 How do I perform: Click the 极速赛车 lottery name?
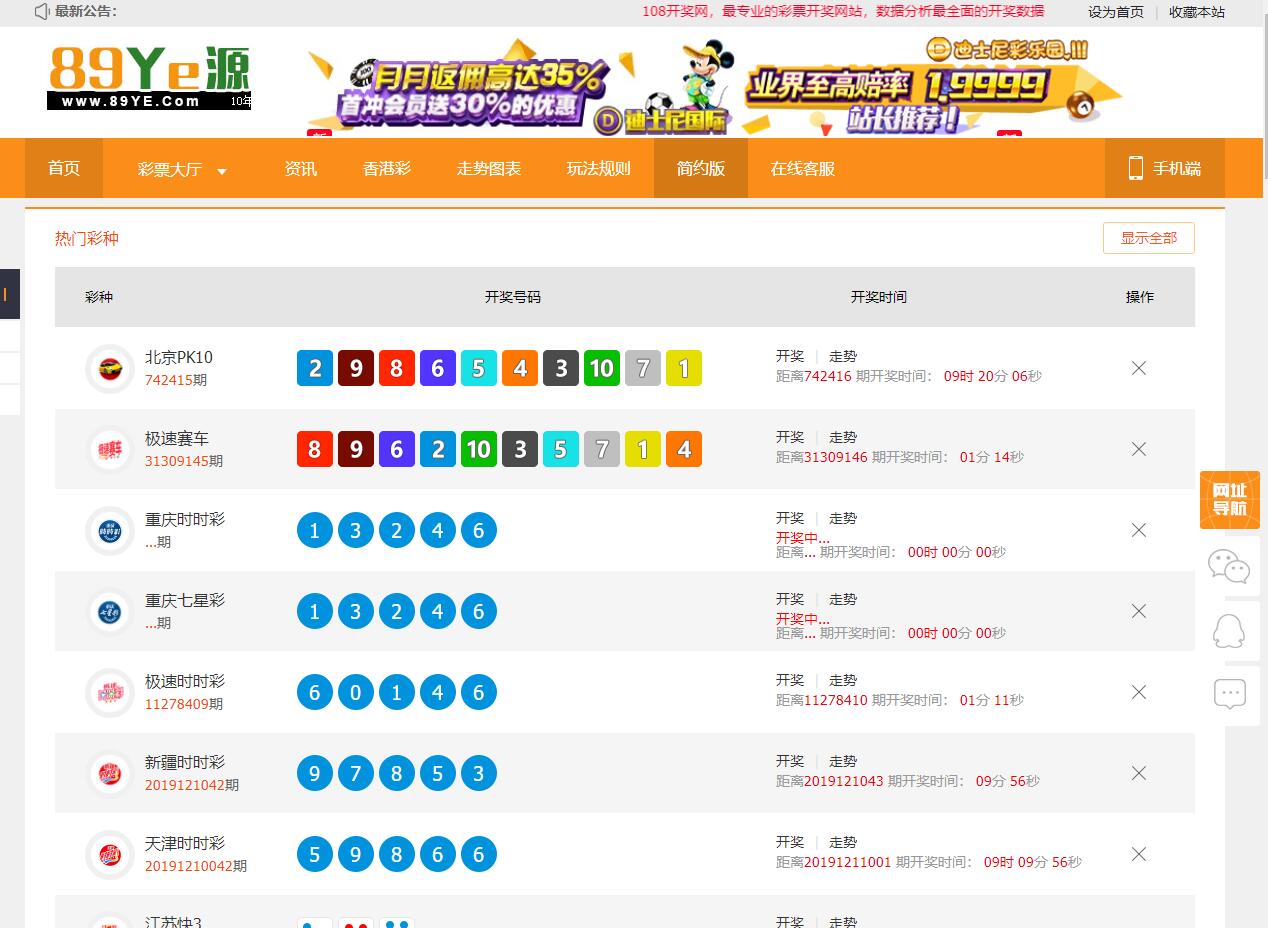177,438
